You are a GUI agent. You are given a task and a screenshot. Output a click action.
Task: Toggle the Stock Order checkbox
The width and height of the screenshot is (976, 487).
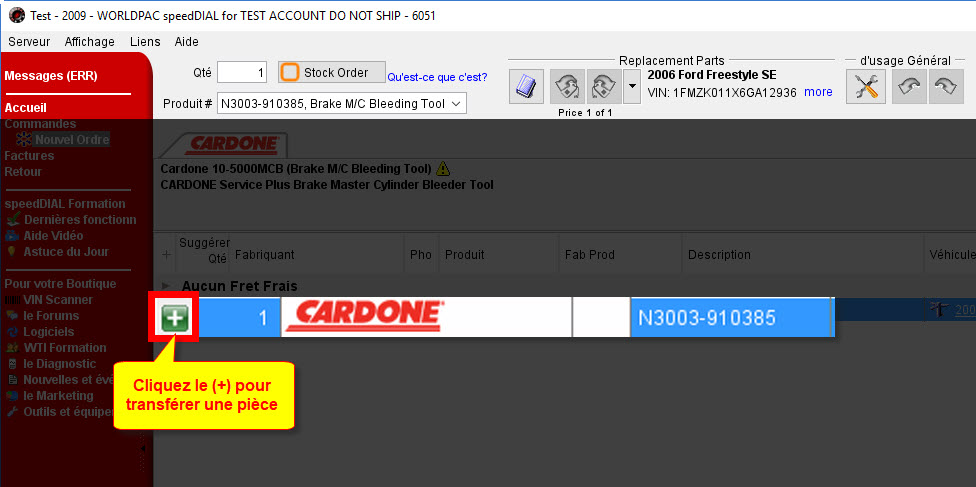[x=289, y=72]
